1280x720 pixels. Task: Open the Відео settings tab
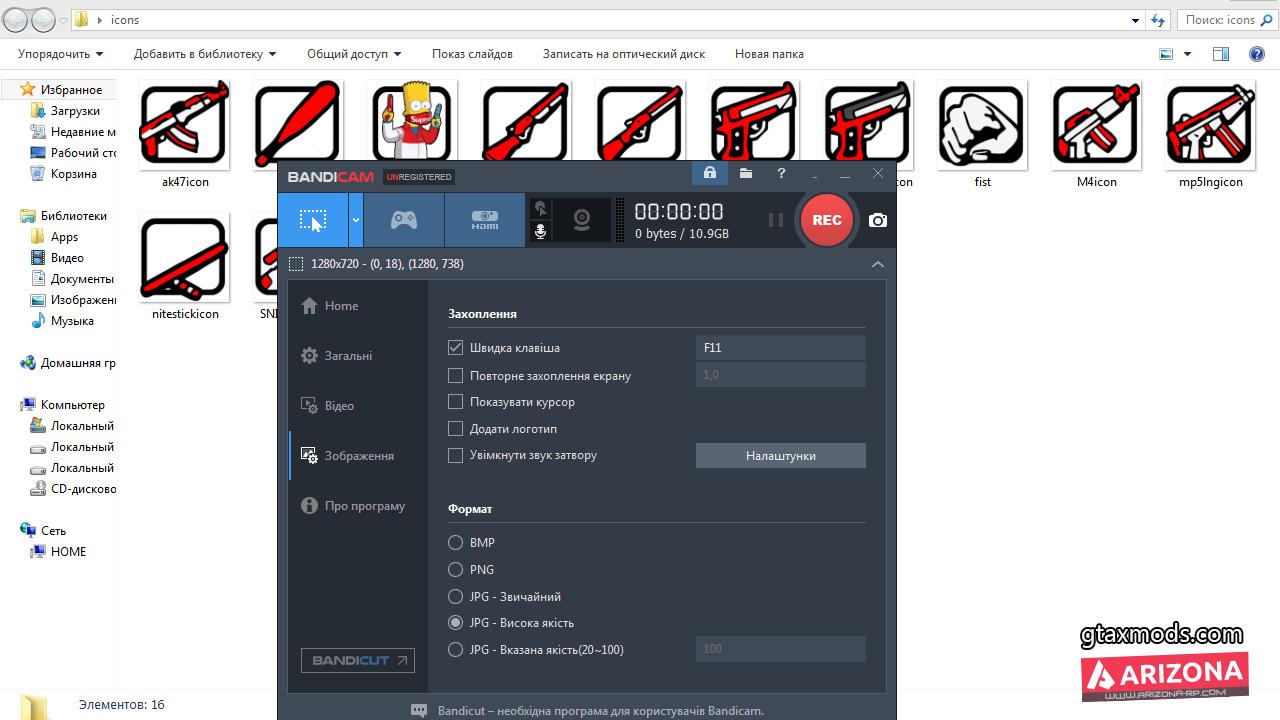click(x=339, y=406)
